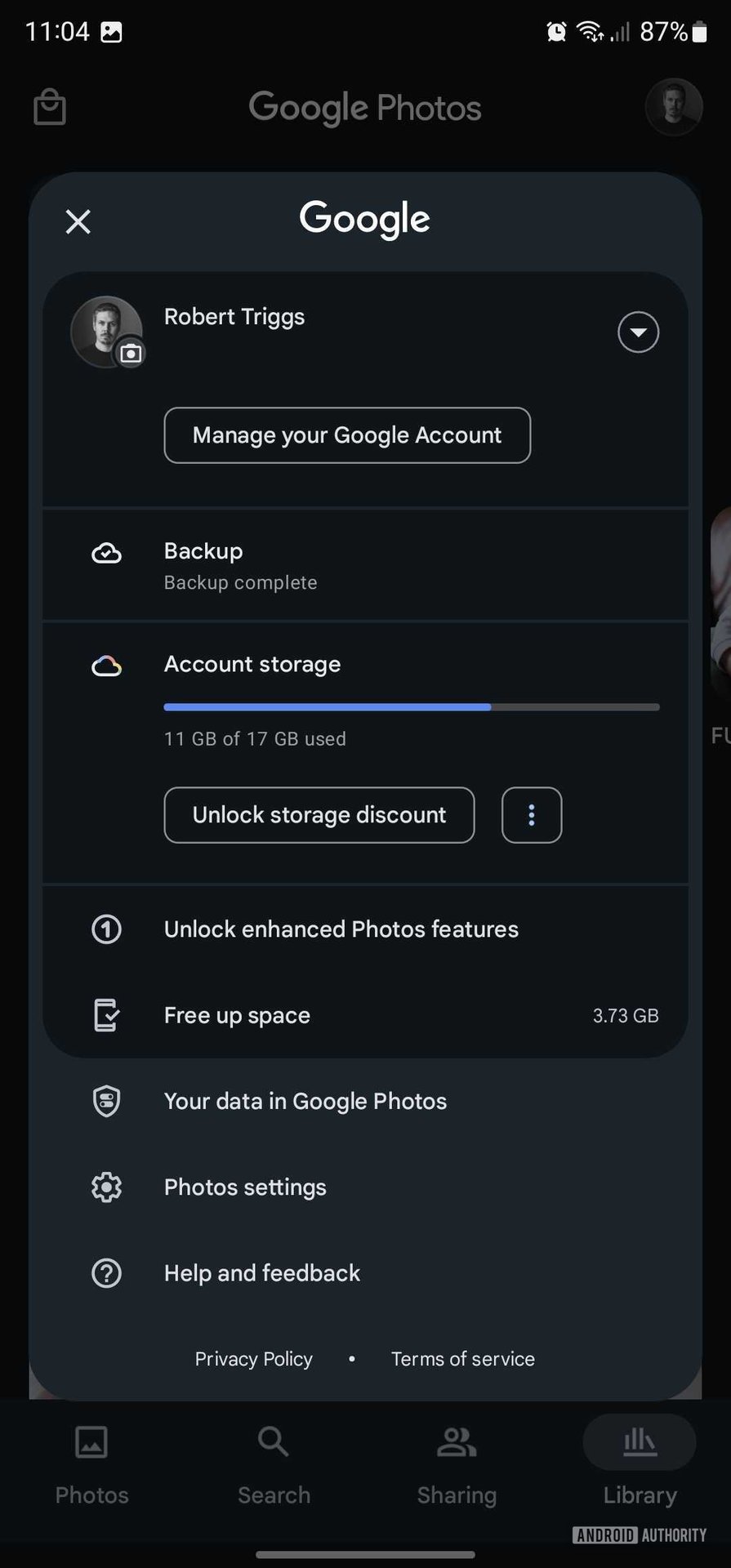Follow the Privacy Policy link
This screenshot has height=1568, width=731.
253,1359
